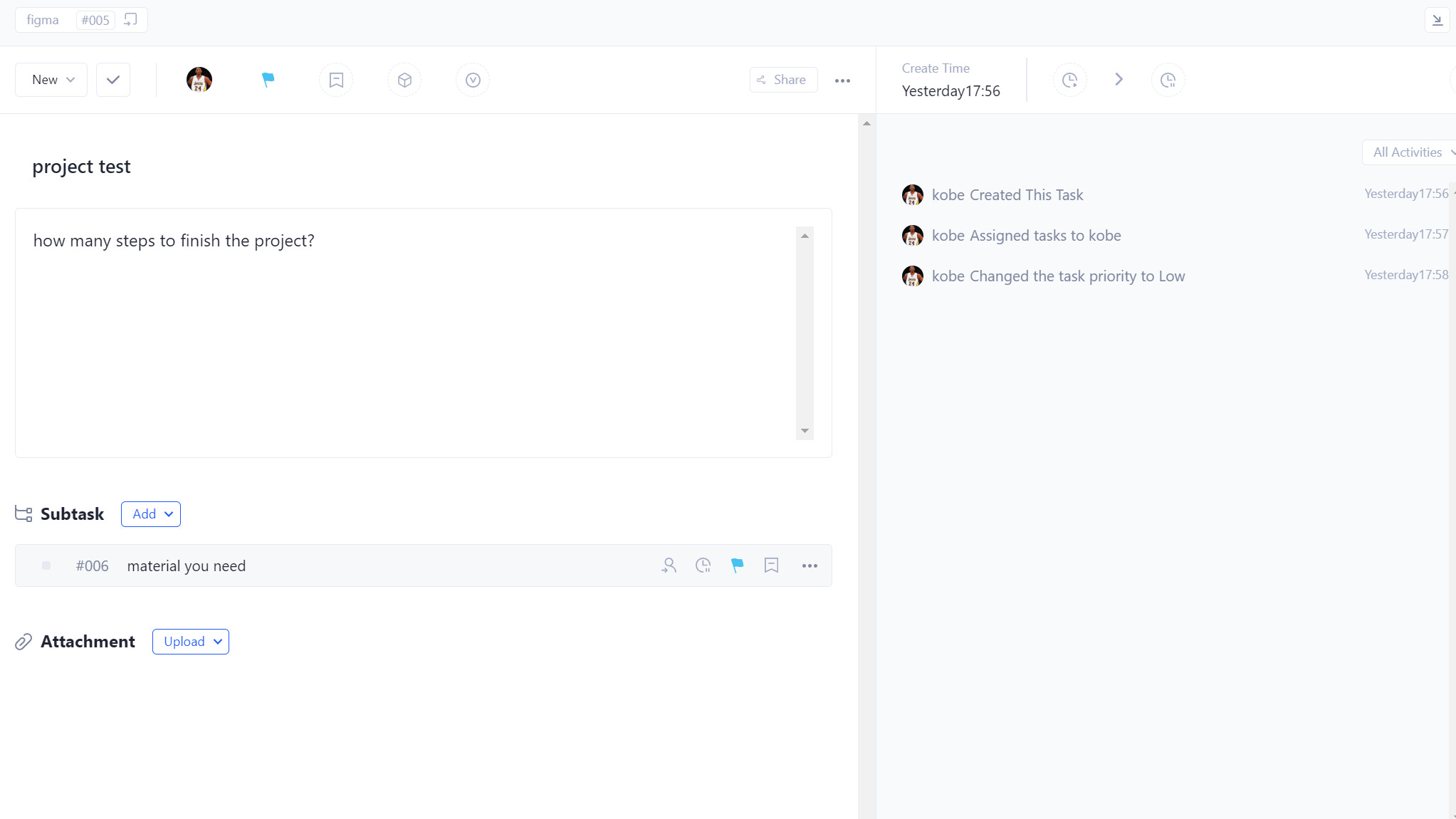This screenshot has height=819, width=1456.
Task: Open the Attachment Upload dropdown
Action: click(x=191, y=642)
